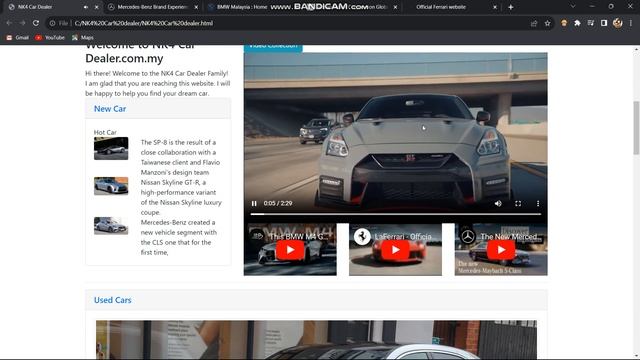Play the LaFerrari YouTube video
The height and width of the screenshot is (360, 640).
395,250
